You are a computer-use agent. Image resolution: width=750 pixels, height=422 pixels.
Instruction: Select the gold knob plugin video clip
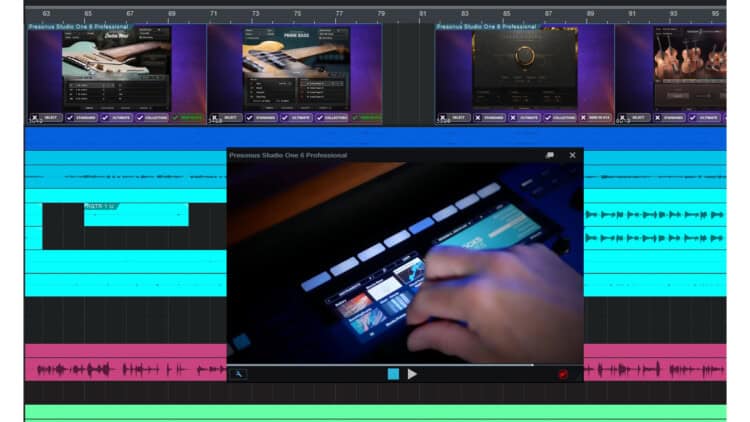click(x=525, y=74)
